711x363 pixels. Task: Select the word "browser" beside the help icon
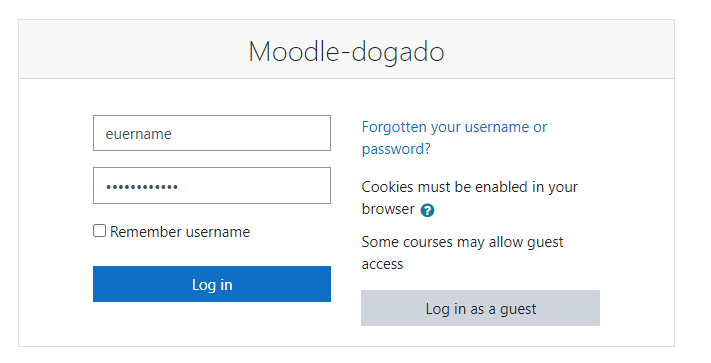388,209
